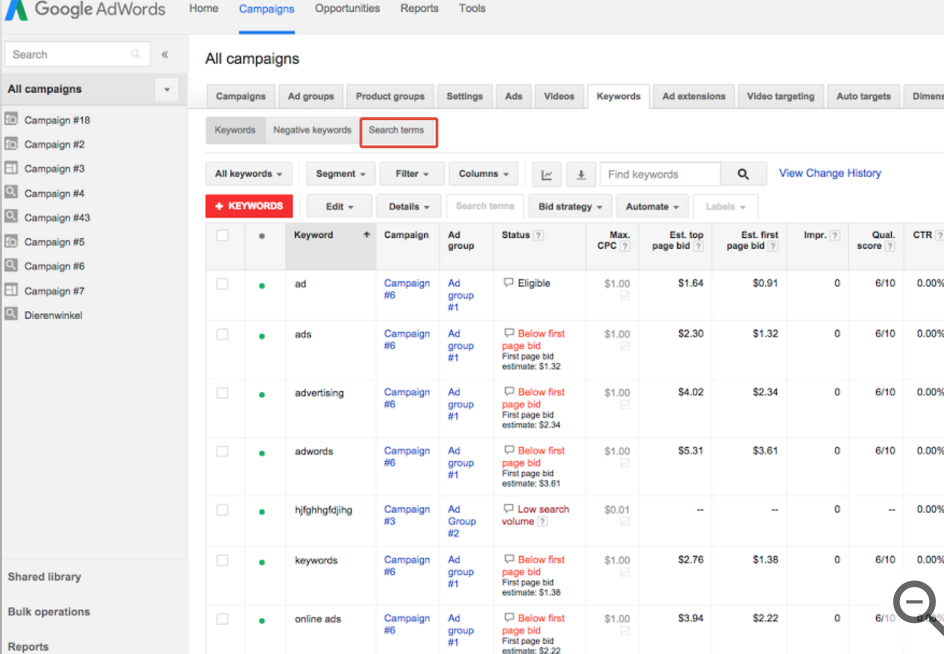Toggle the chart graph icon button
The height and width of the screenshot is (654, 944).
(x=547, y=174)
